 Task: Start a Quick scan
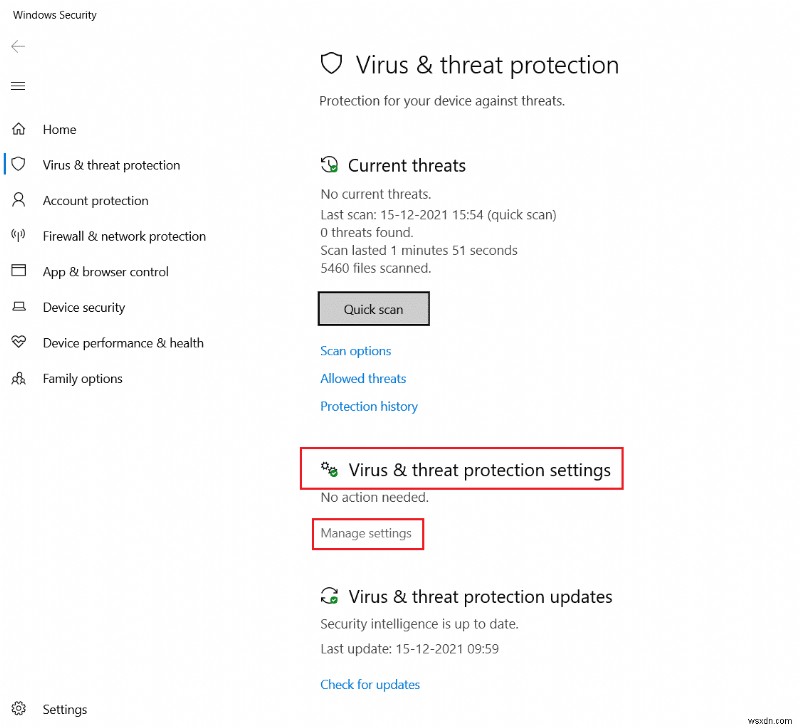373,308
